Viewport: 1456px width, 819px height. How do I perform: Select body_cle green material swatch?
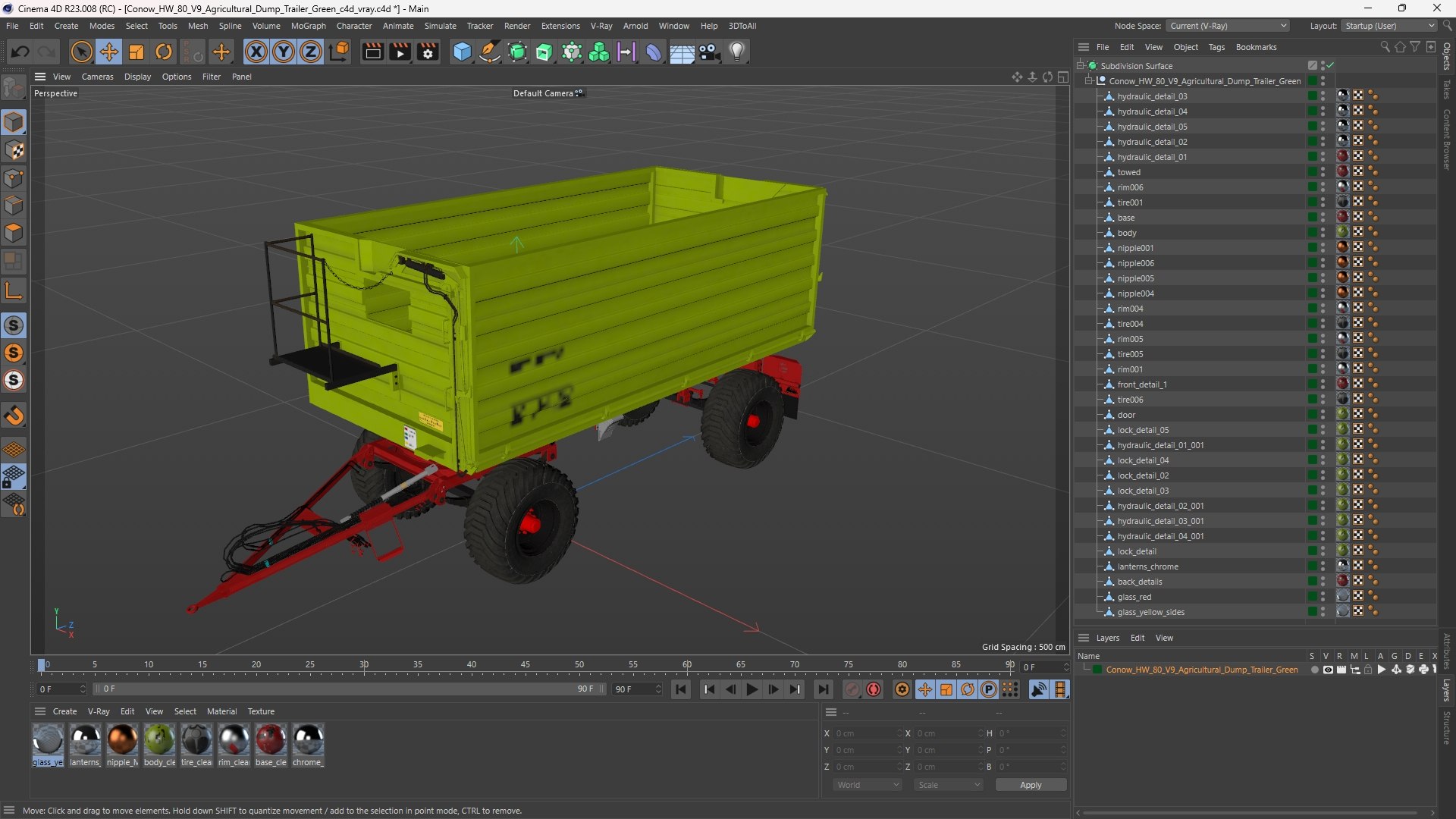[x=159, y=740]
